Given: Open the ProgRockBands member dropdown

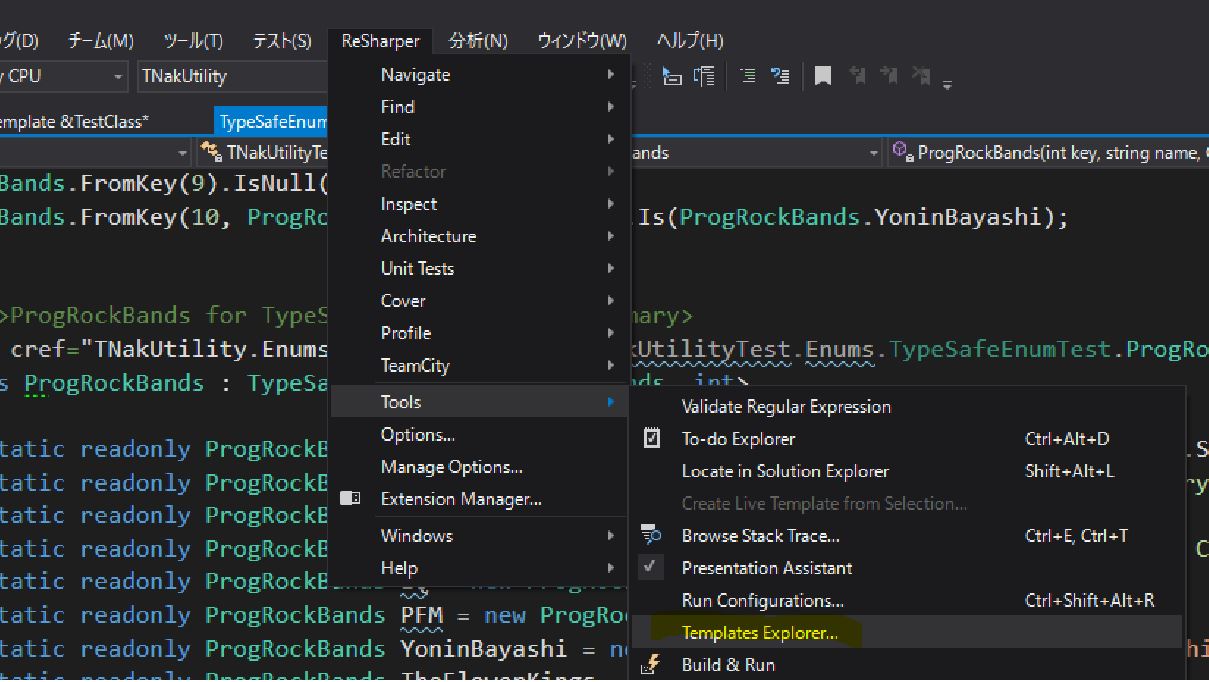Looking at the screenshot, I should 1050,152.
